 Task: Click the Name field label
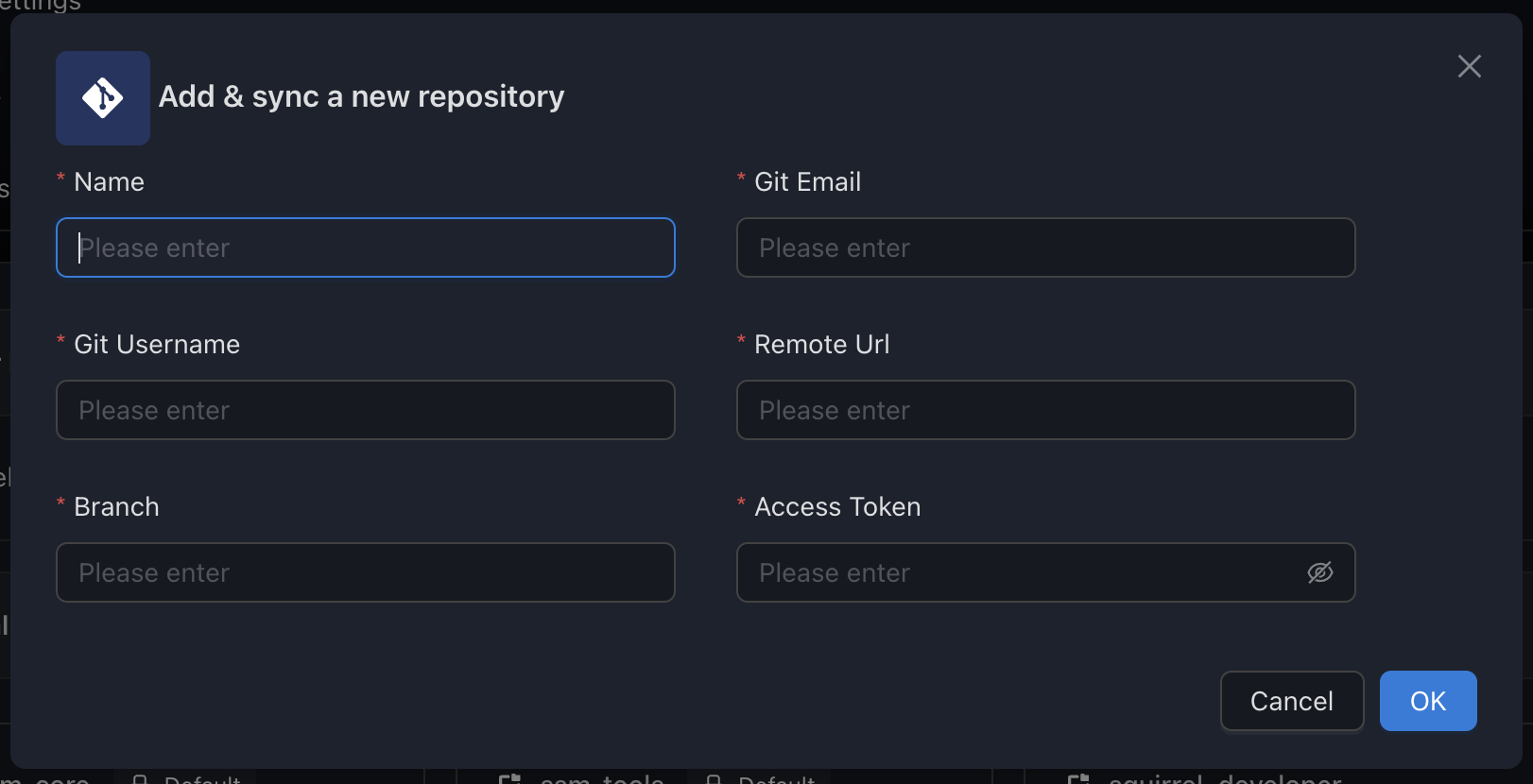110,181
